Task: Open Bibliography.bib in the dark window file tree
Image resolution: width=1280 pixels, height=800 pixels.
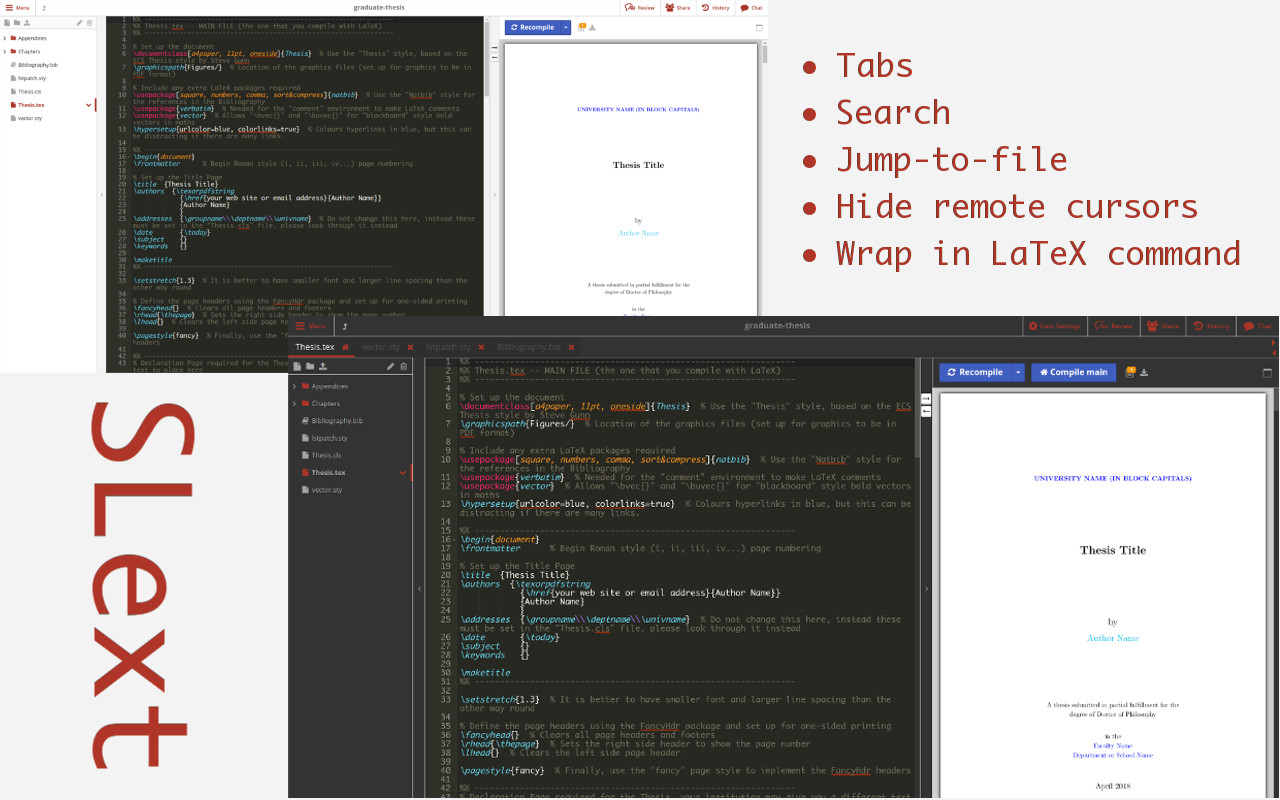Action: [x=337, y=421]
